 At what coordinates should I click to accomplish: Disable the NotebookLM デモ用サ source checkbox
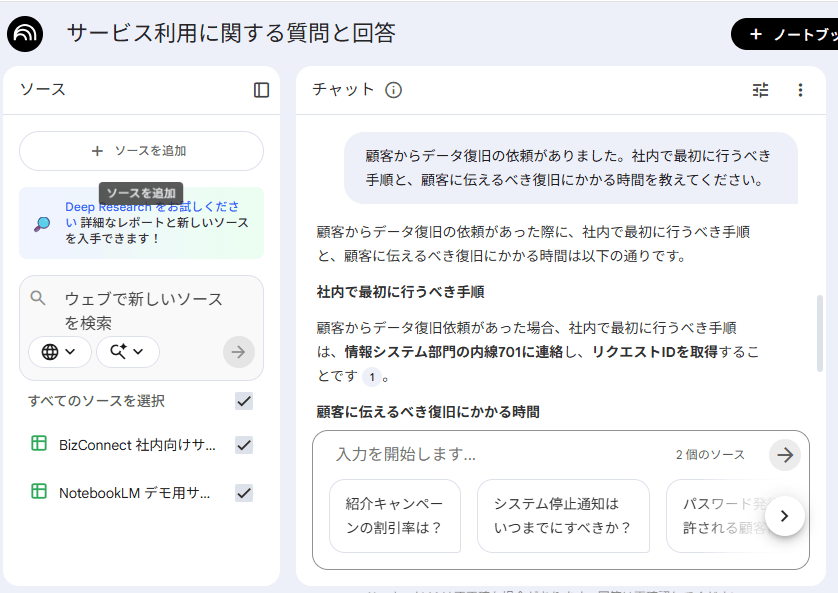pos(243,492)
